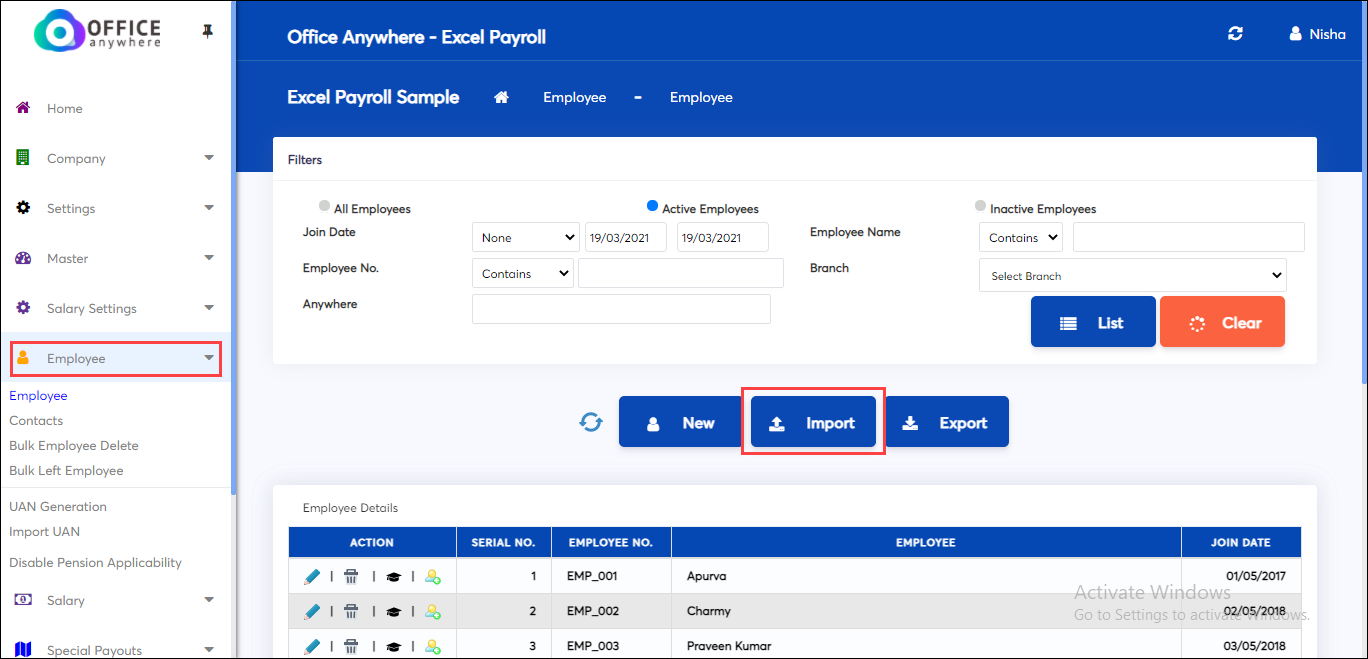Click add-user icon in Praveen Kumar row
This screenshot has height=659, width=1368.
point(433,647)
